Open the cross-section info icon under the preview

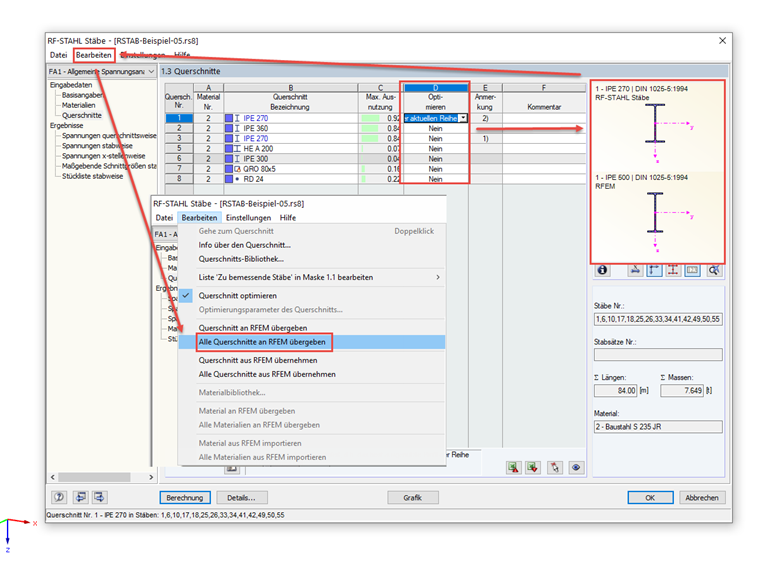tap(602, 270)
